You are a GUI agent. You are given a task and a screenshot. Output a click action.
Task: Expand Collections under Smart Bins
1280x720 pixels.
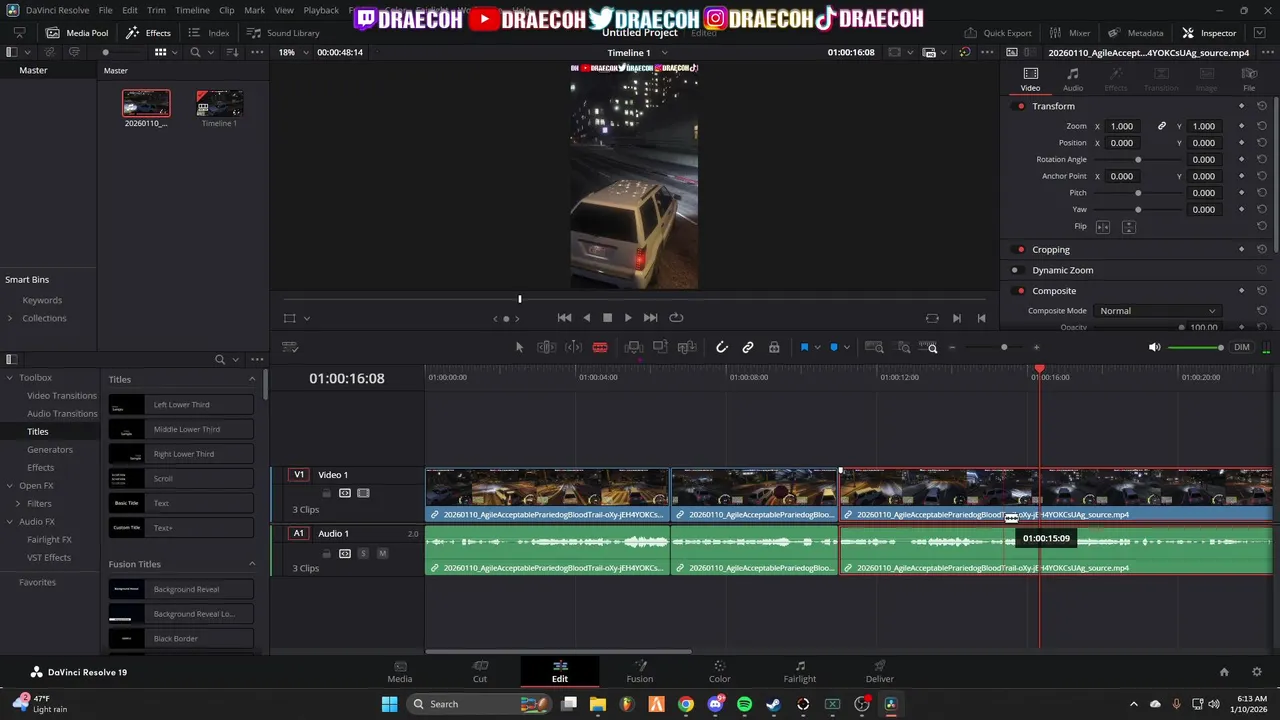point(10,318)
